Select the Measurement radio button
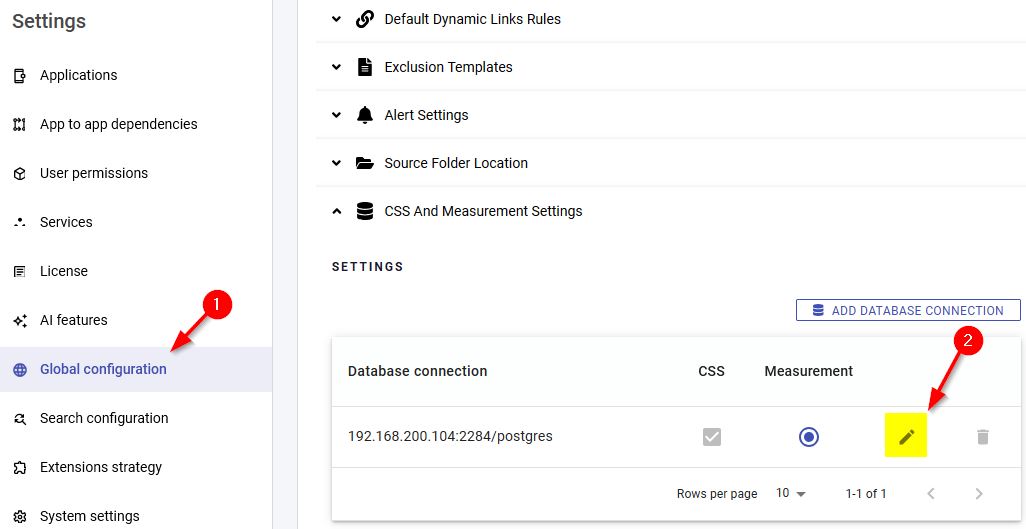 808,437
